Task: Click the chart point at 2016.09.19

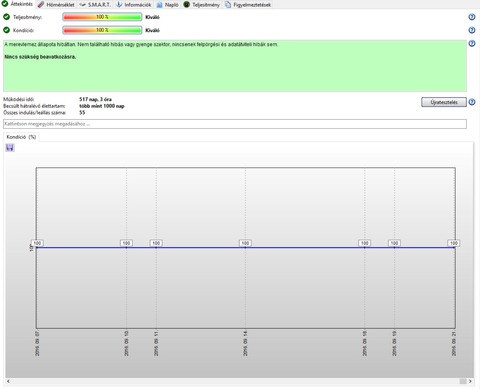Action: (x=394, y=247)
